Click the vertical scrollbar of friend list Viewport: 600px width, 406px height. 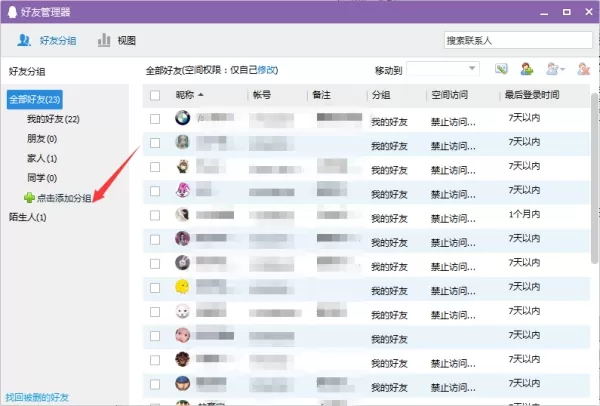pos(594,178)
